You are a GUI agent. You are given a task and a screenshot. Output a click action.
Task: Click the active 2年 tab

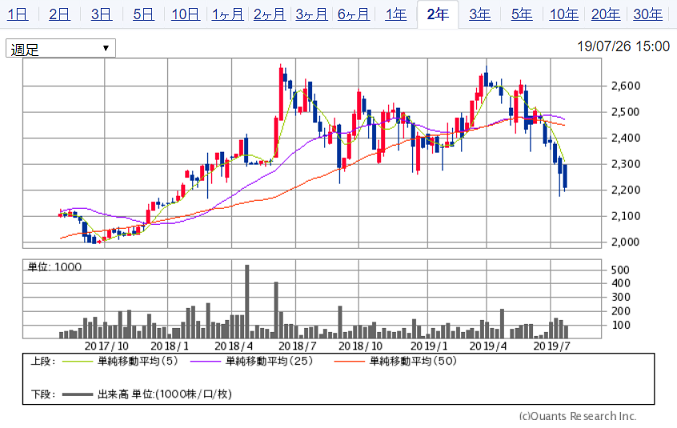point(438,15)
